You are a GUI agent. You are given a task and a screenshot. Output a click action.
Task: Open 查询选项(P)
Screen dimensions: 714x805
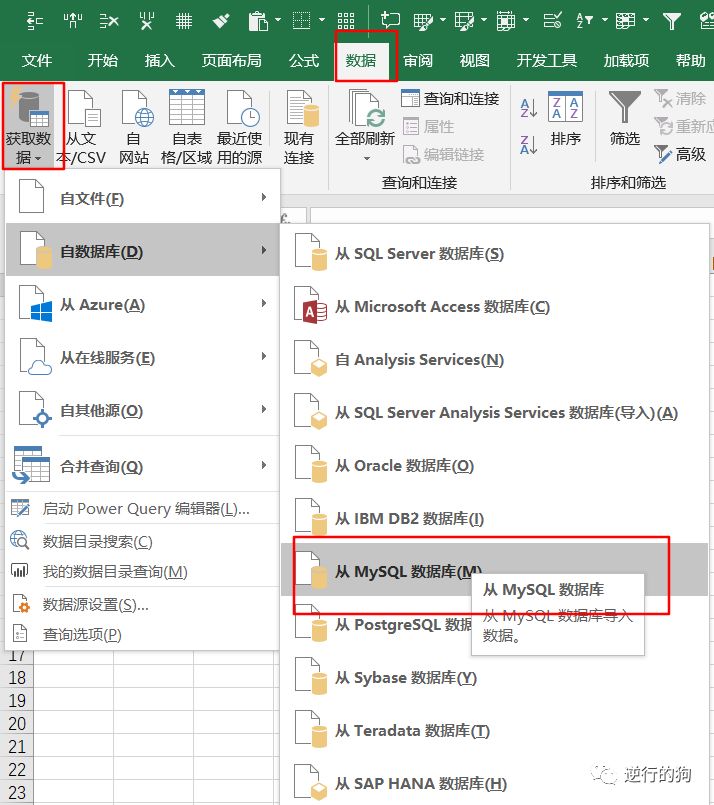pos(142,635)
